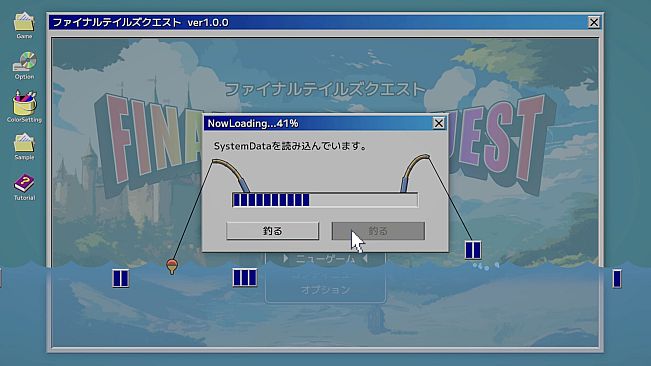Select オプション in the title menu
The height and width of the screenshot is (366, 651).
tap(325, 290)
